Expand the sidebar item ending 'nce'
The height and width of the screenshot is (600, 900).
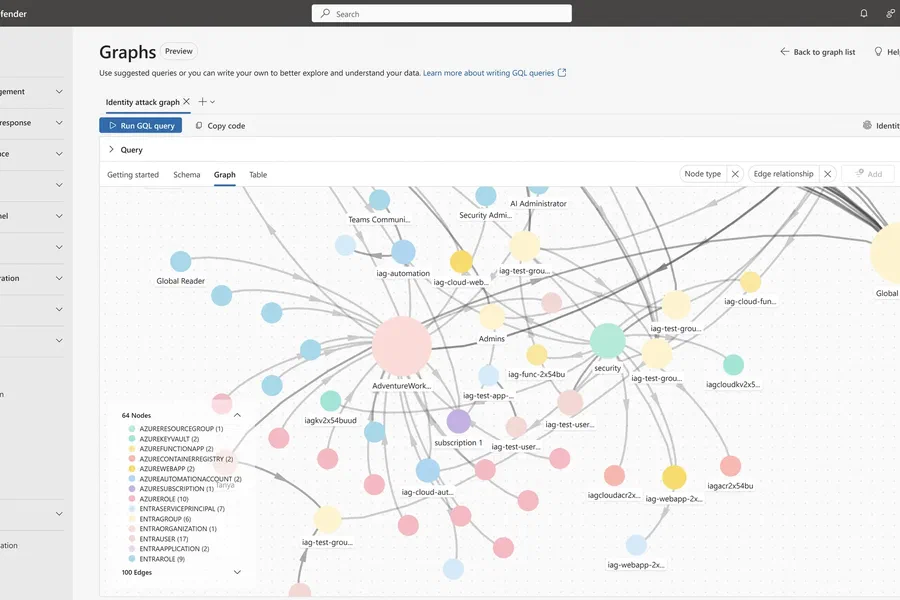tap(59, 153)
